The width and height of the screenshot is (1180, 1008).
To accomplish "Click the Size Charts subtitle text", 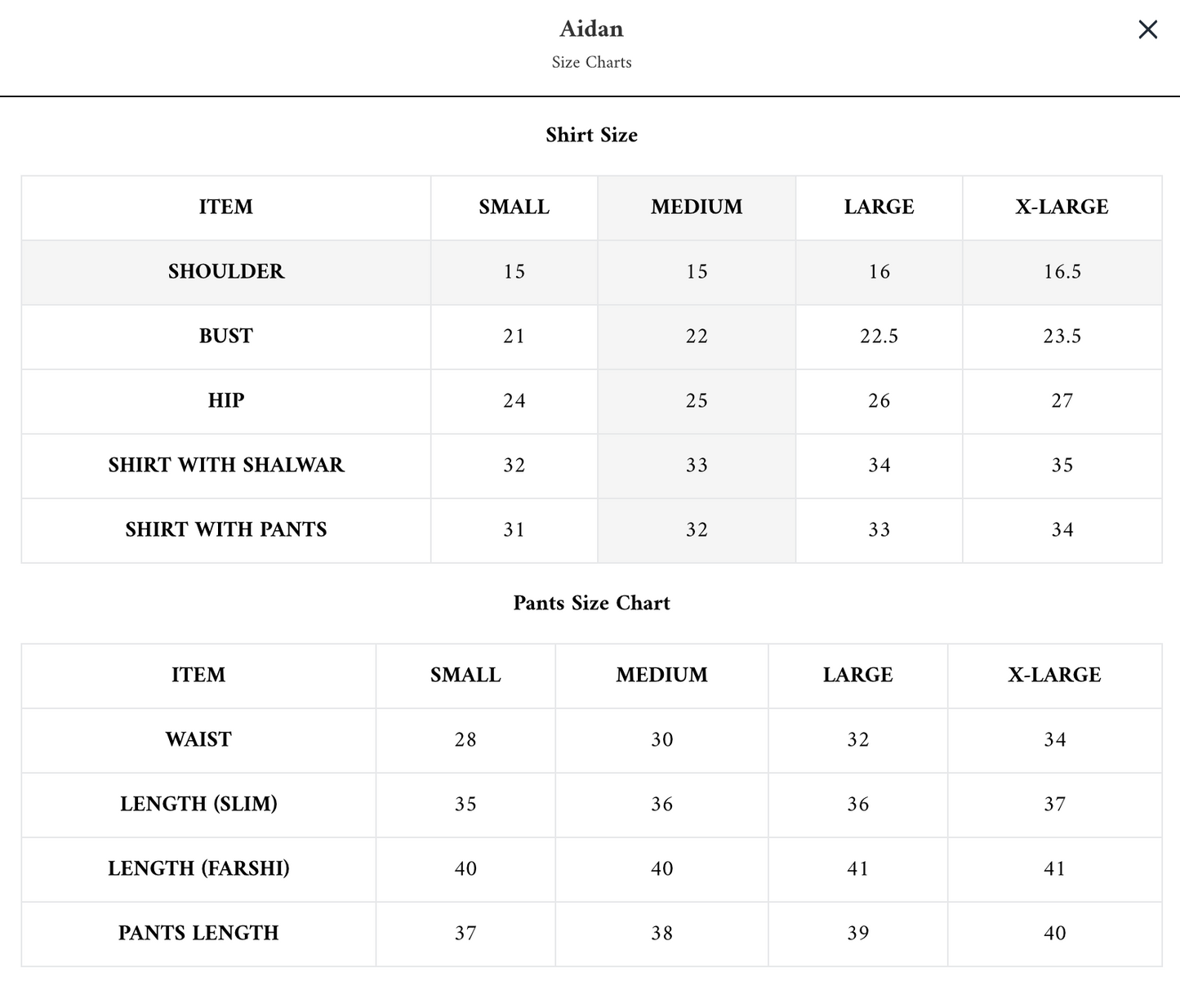I will pos(591,62).
